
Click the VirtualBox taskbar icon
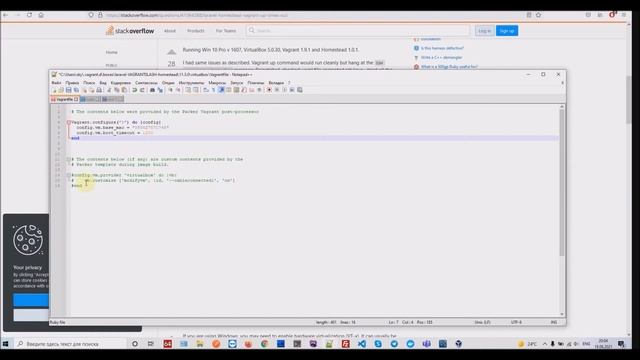[459, 344]
